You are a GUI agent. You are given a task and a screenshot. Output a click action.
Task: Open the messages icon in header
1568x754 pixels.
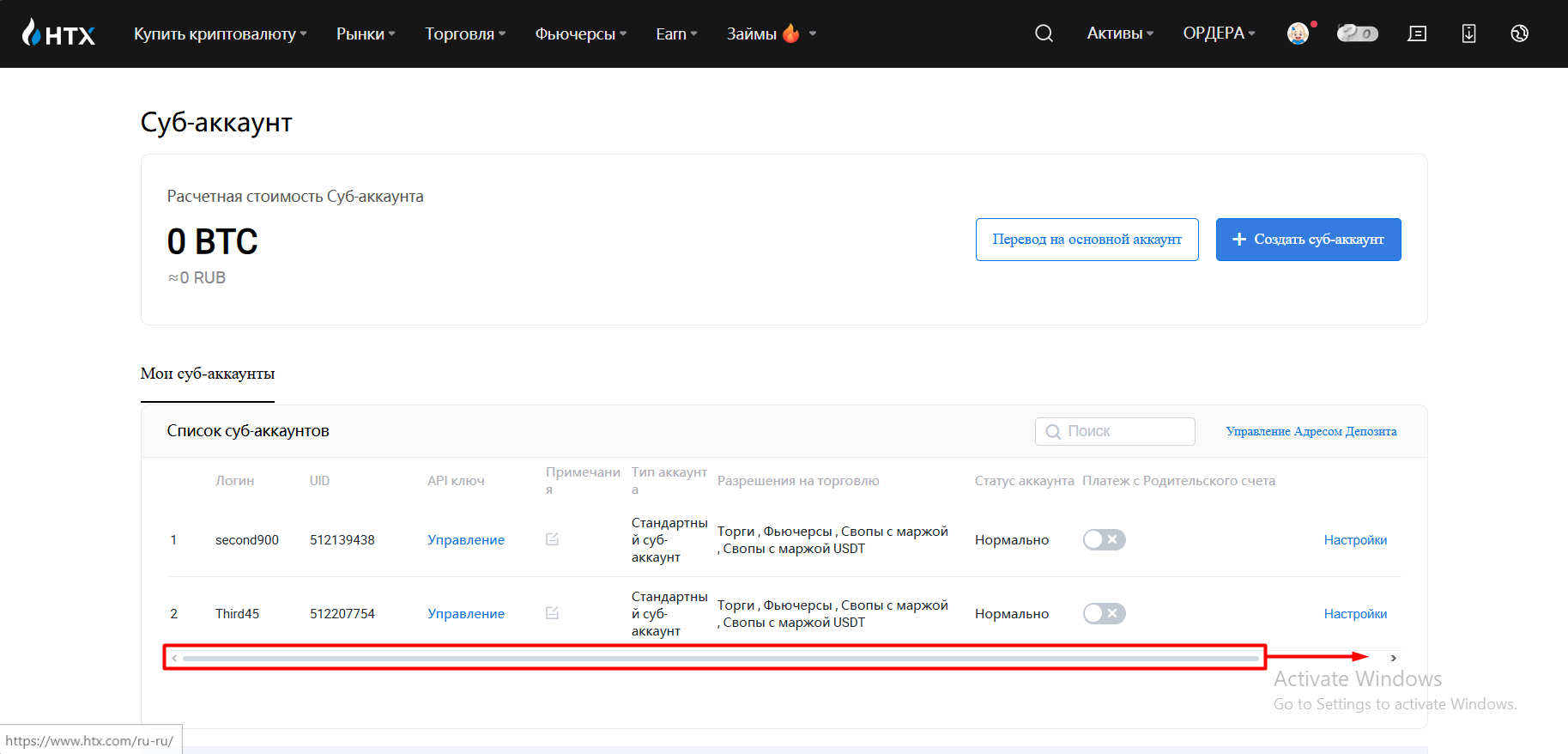1418,33
